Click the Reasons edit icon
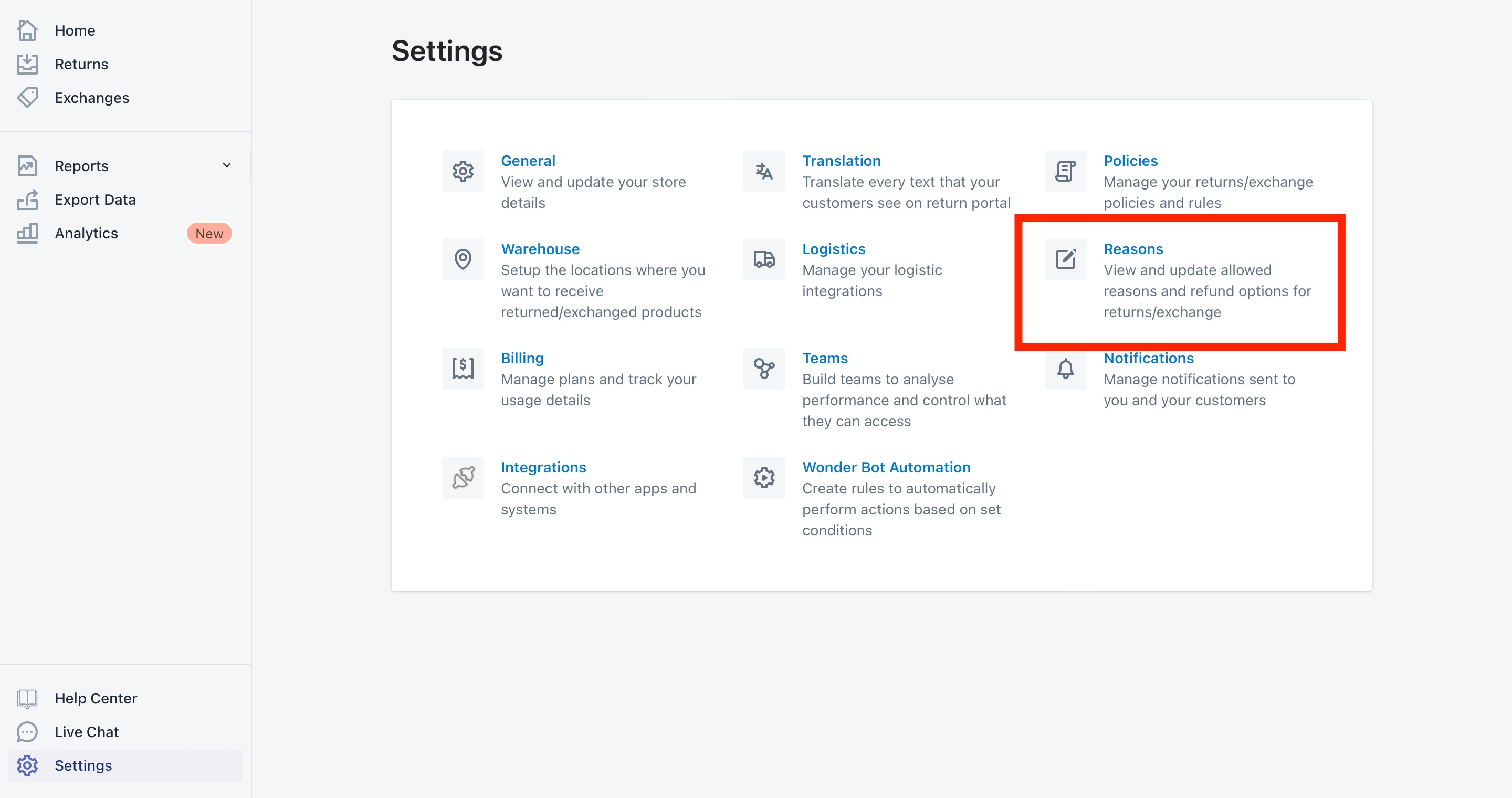The height and width of the screenshot is (798, 1512). (1065, 259)
